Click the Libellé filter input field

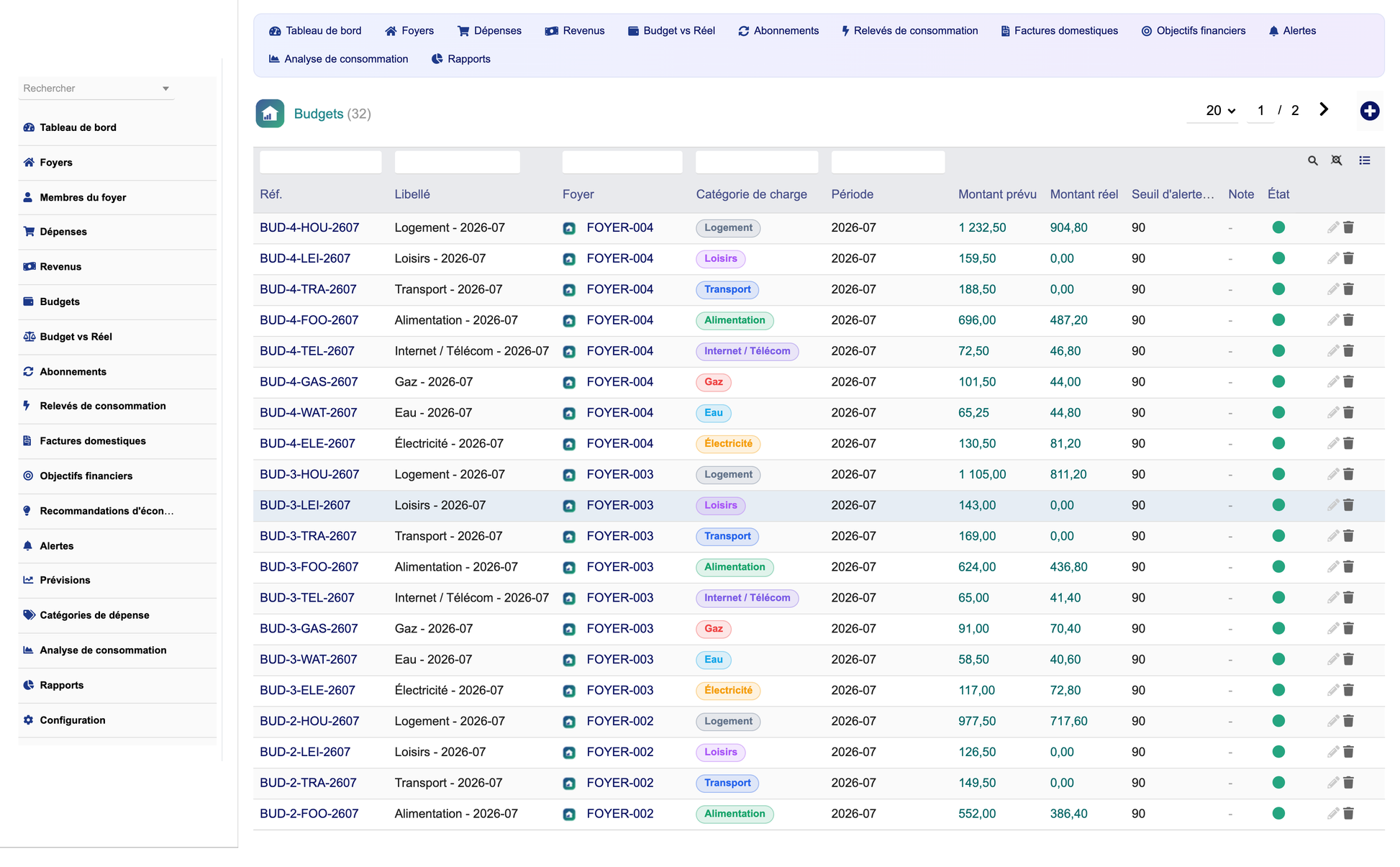pos(458,162)
